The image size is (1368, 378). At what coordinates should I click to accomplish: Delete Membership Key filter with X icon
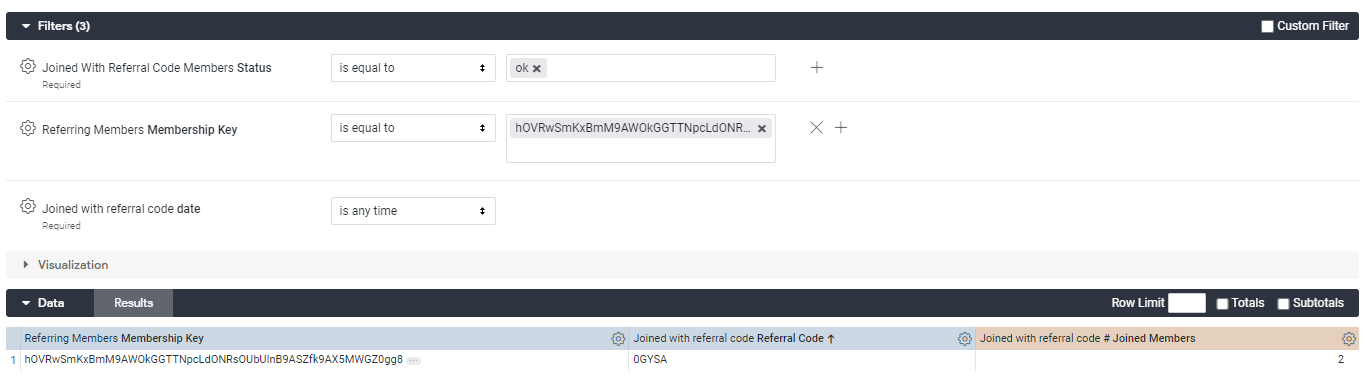pos(816,127)
